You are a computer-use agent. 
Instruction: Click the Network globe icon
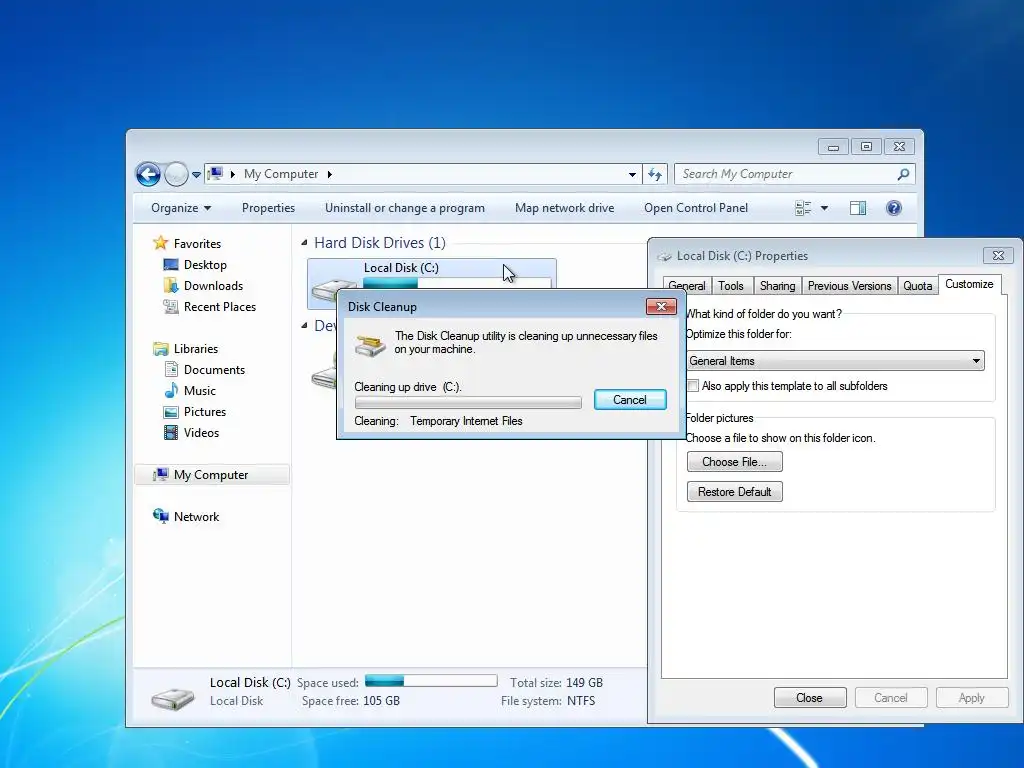pyautogui.click(x=161, y=516)
